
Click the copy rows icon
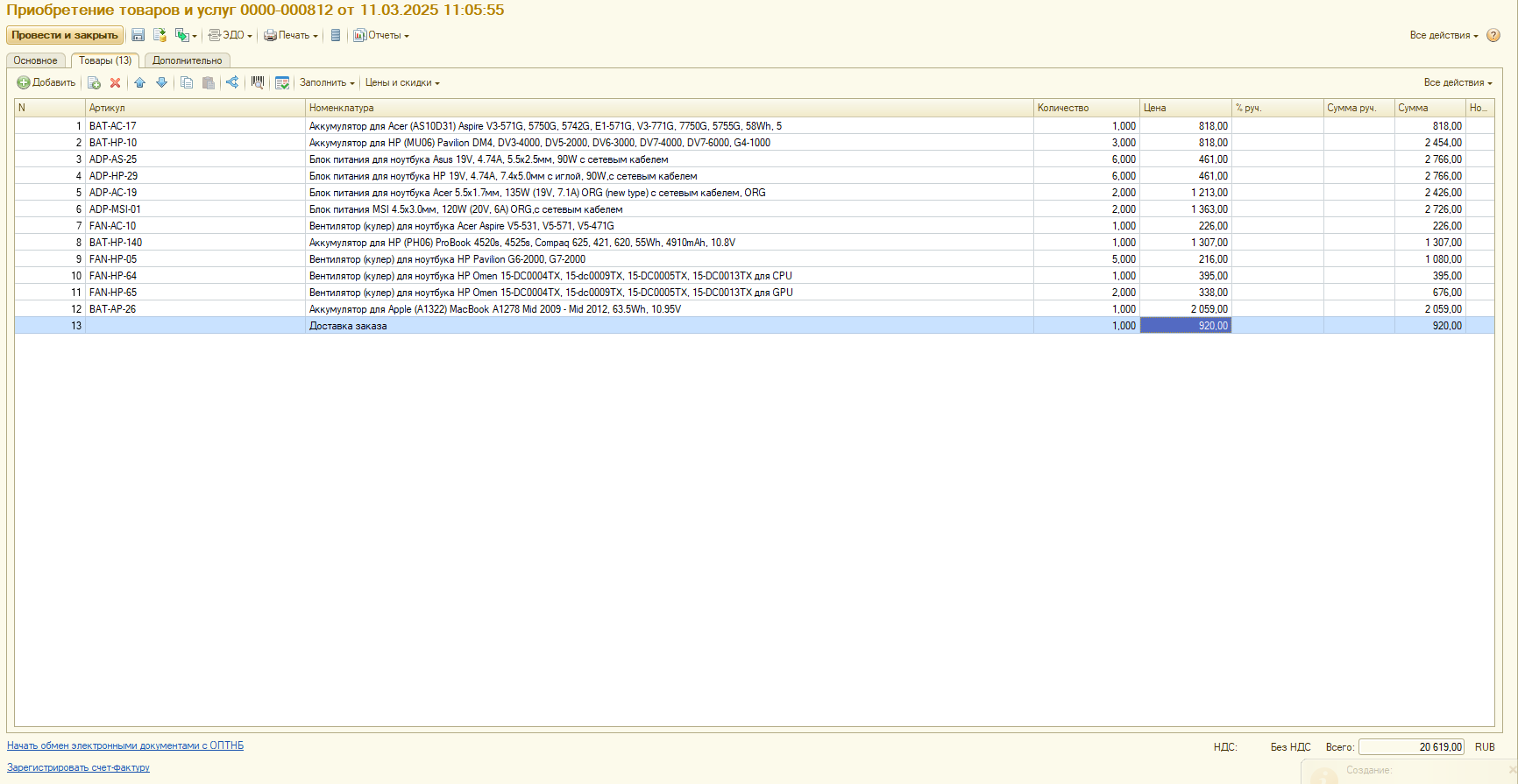(186, 83)
